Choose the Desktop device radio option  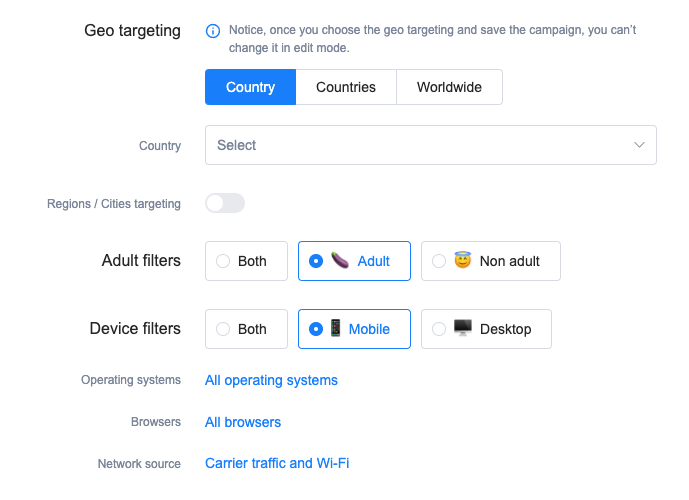coord(439,329)
